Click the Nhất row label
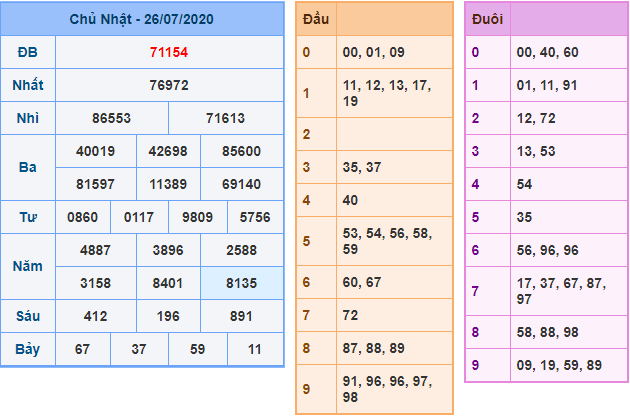630x418 pixels. click(28, 85)
